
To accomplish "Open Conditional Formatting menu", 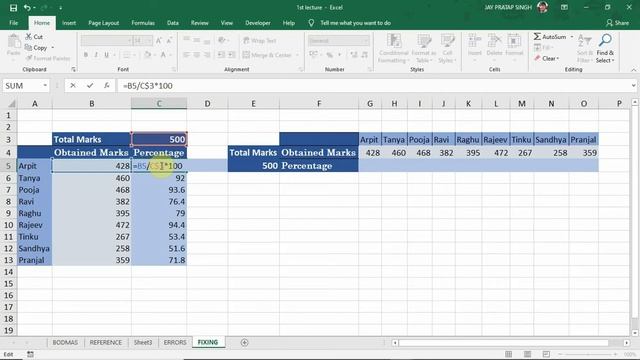I will coord(393,49).
